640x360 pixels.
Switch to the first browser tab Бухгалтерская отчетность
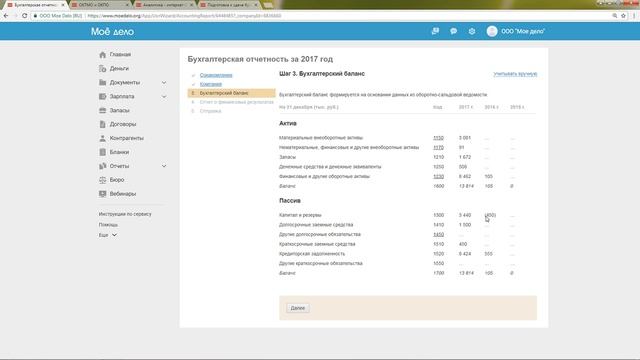tap(35, 5)
